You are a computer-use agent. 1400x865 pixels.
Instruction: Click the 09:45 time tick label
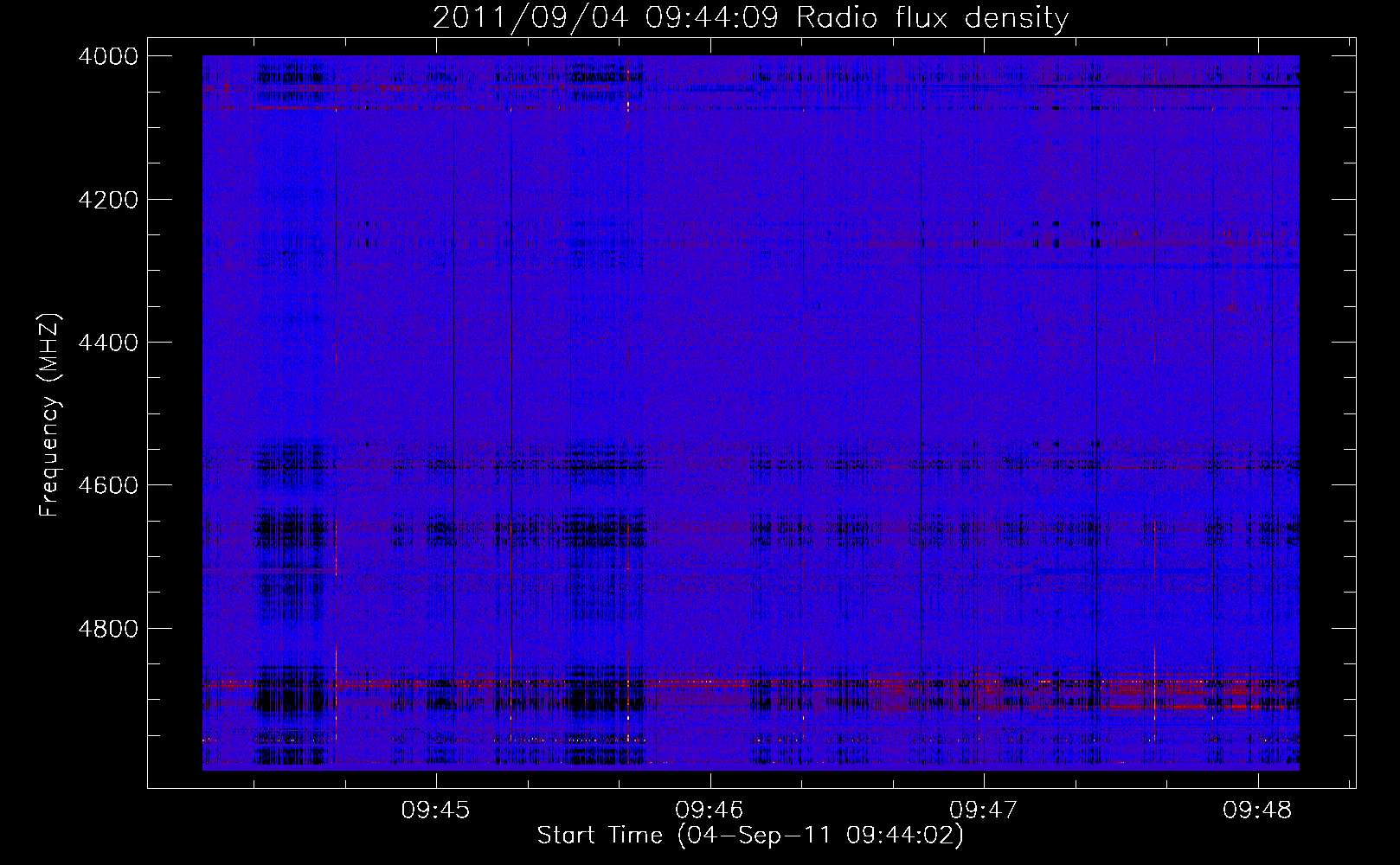point(435,811)
